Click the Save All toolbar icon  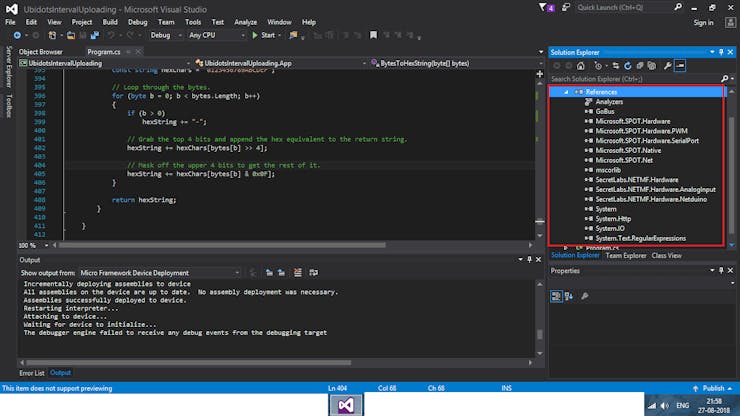tap(95, 35)
